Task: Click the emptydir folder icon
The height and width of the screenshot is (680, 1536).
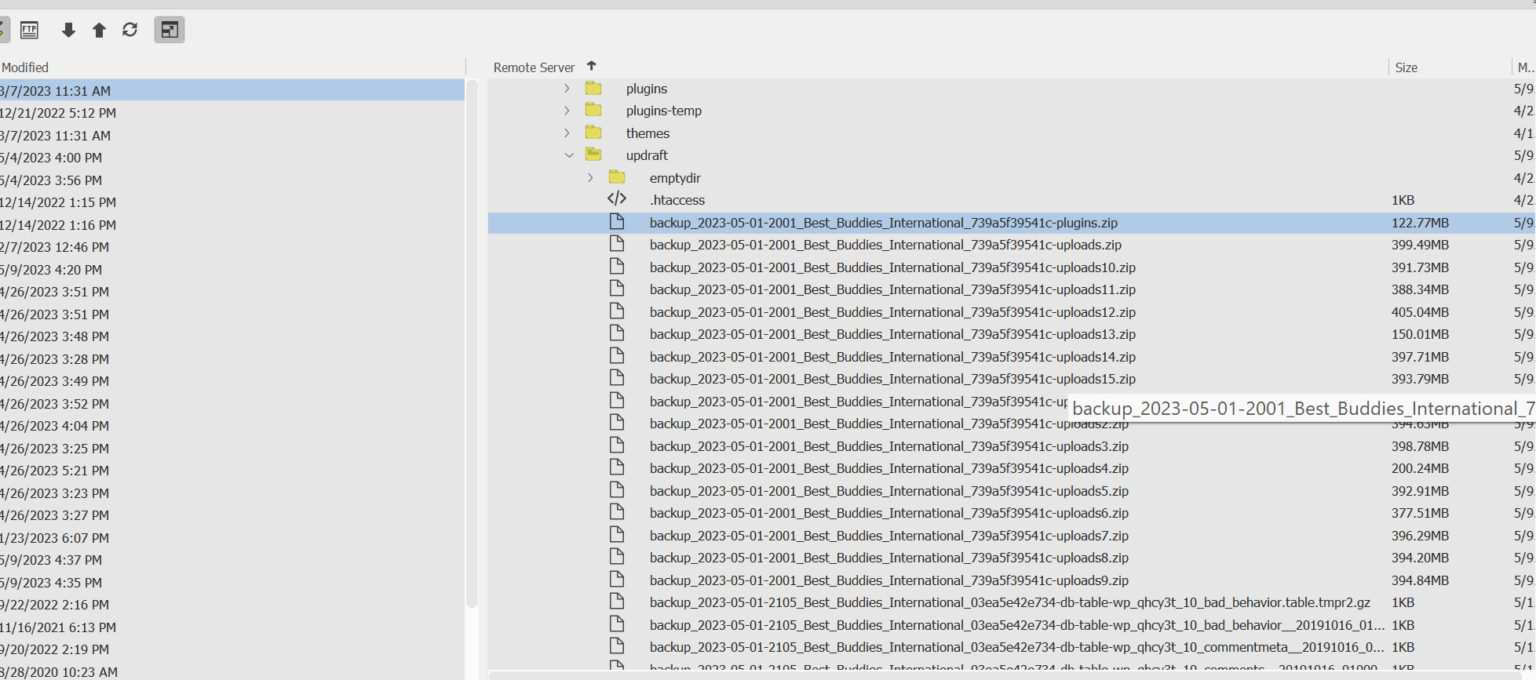Action: click(x=617, y=178)
